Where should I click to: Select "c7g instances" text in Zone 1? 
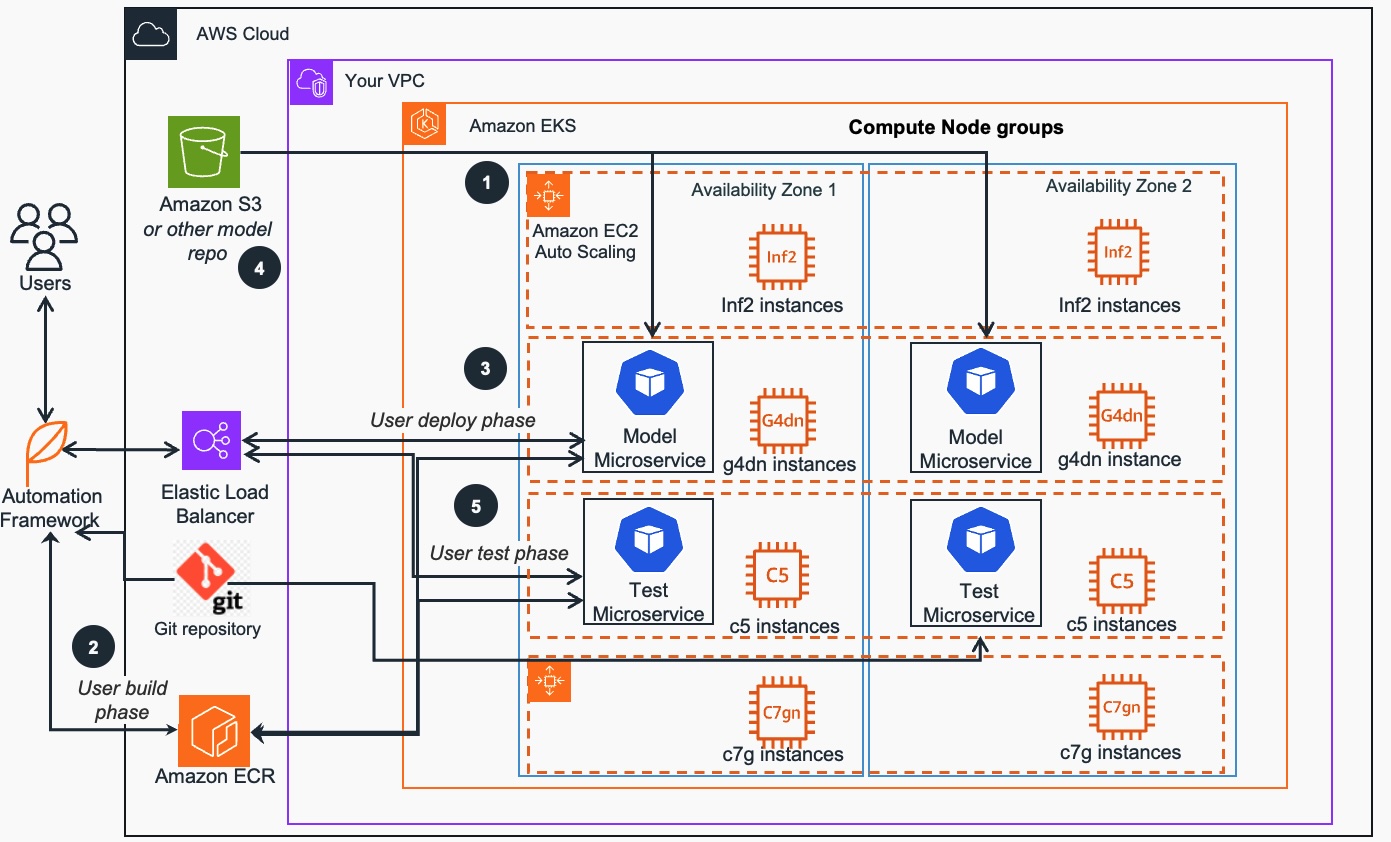(x=783, y=755)
